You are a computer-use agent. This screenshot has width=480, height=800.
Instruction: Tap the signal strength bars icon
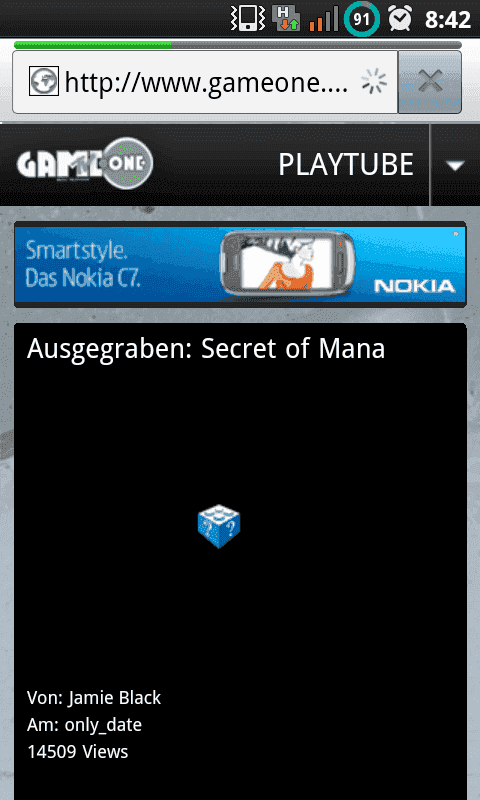coord(324,19)
